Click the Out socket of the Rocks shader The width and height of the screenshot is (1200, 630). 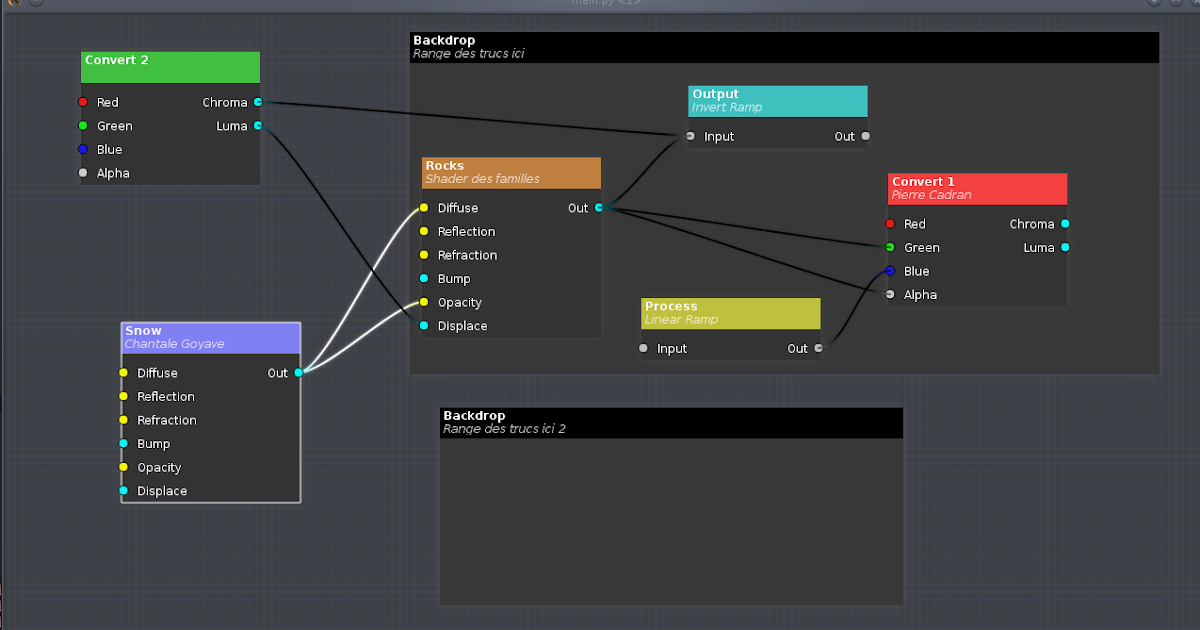pos(598,208)
